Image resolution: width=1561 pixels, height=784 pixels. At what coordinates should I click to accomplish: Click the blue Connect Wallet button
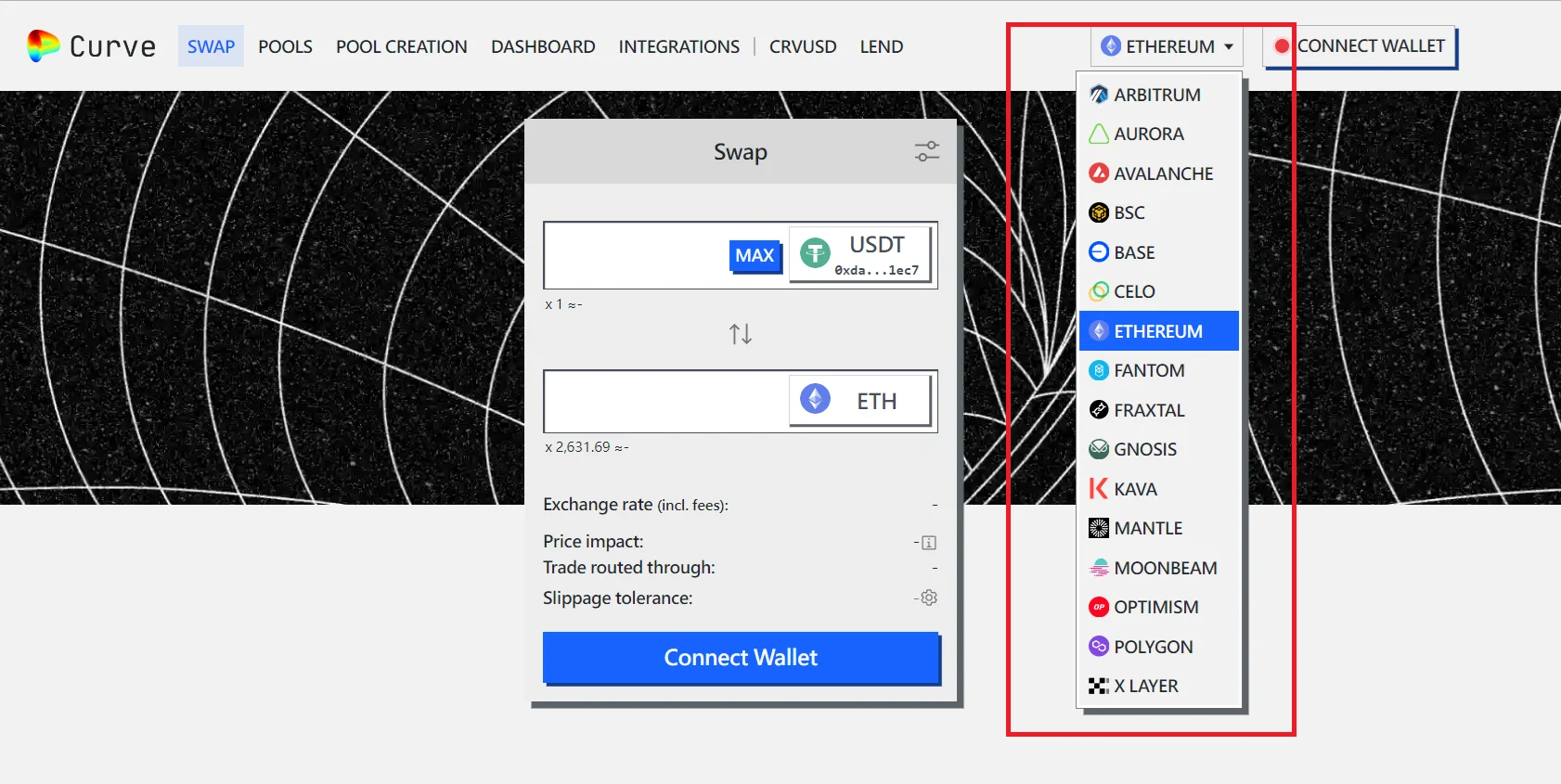click(x=741, y=658)
